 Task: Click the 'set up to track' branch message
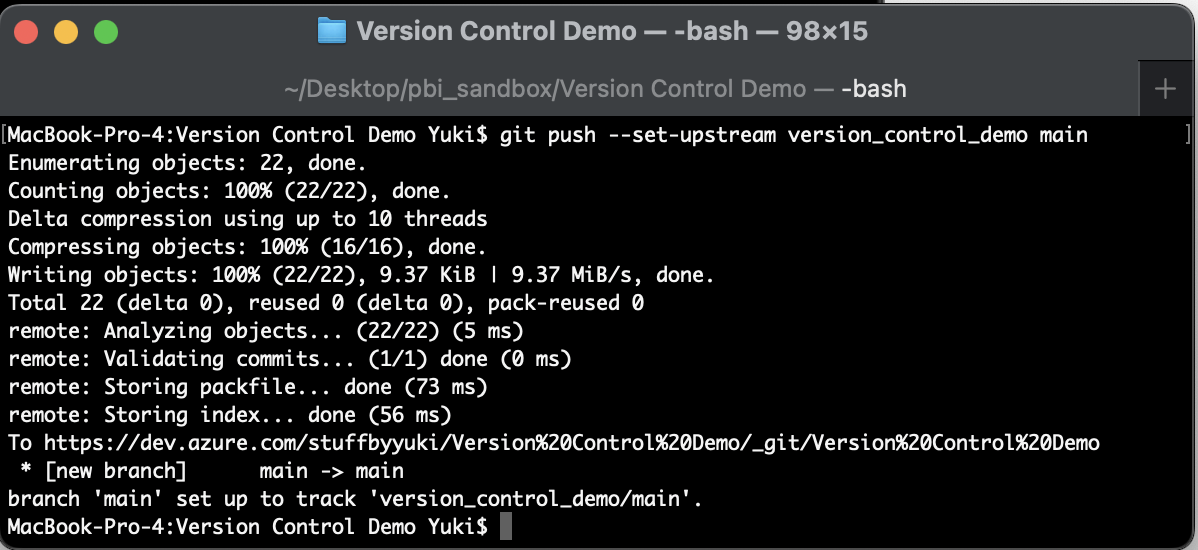(x=355, y=500)
